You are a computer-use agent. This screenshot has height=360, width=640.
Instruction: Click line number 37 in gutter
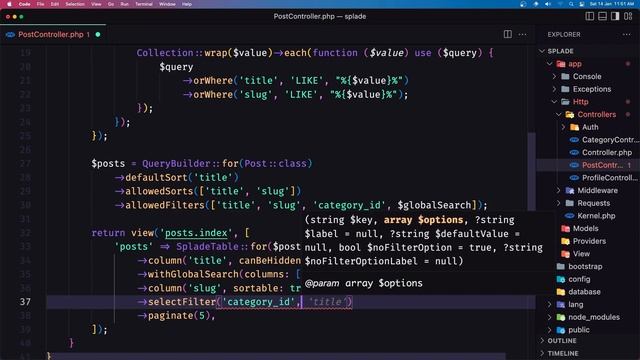pos(25,302)
